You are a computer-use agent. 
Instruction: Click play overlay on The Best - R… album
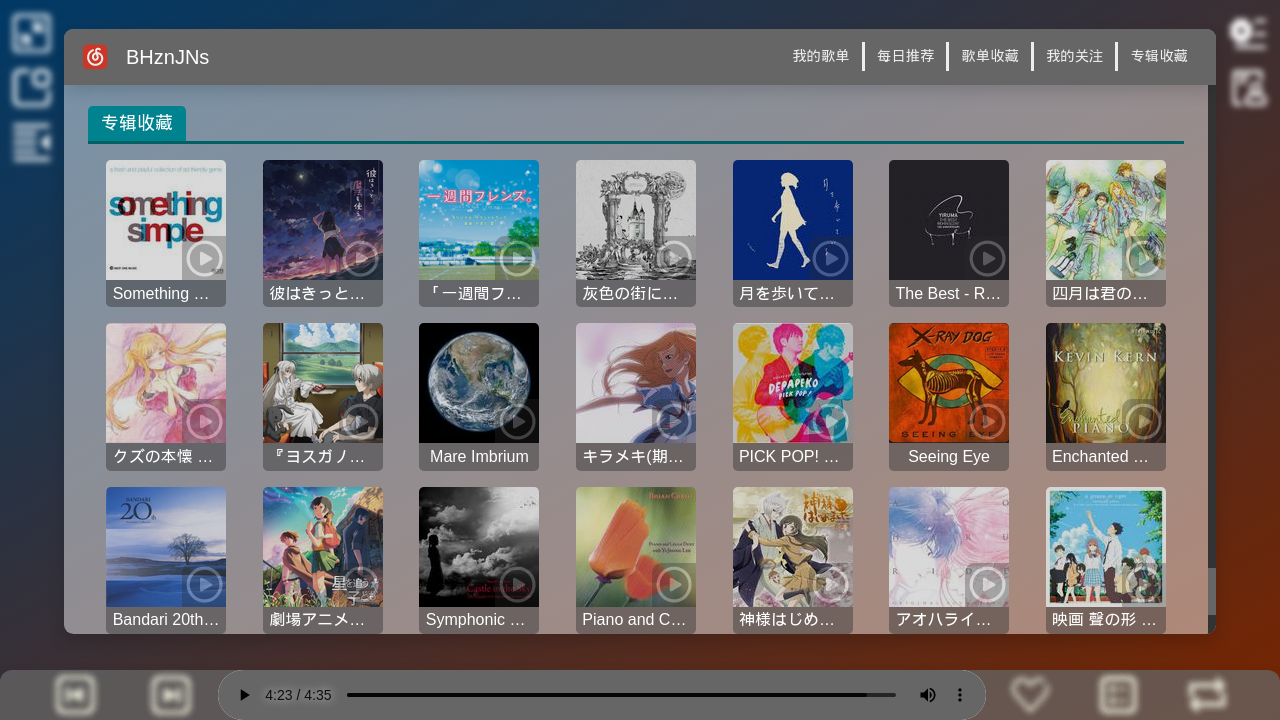click(987, 258)
